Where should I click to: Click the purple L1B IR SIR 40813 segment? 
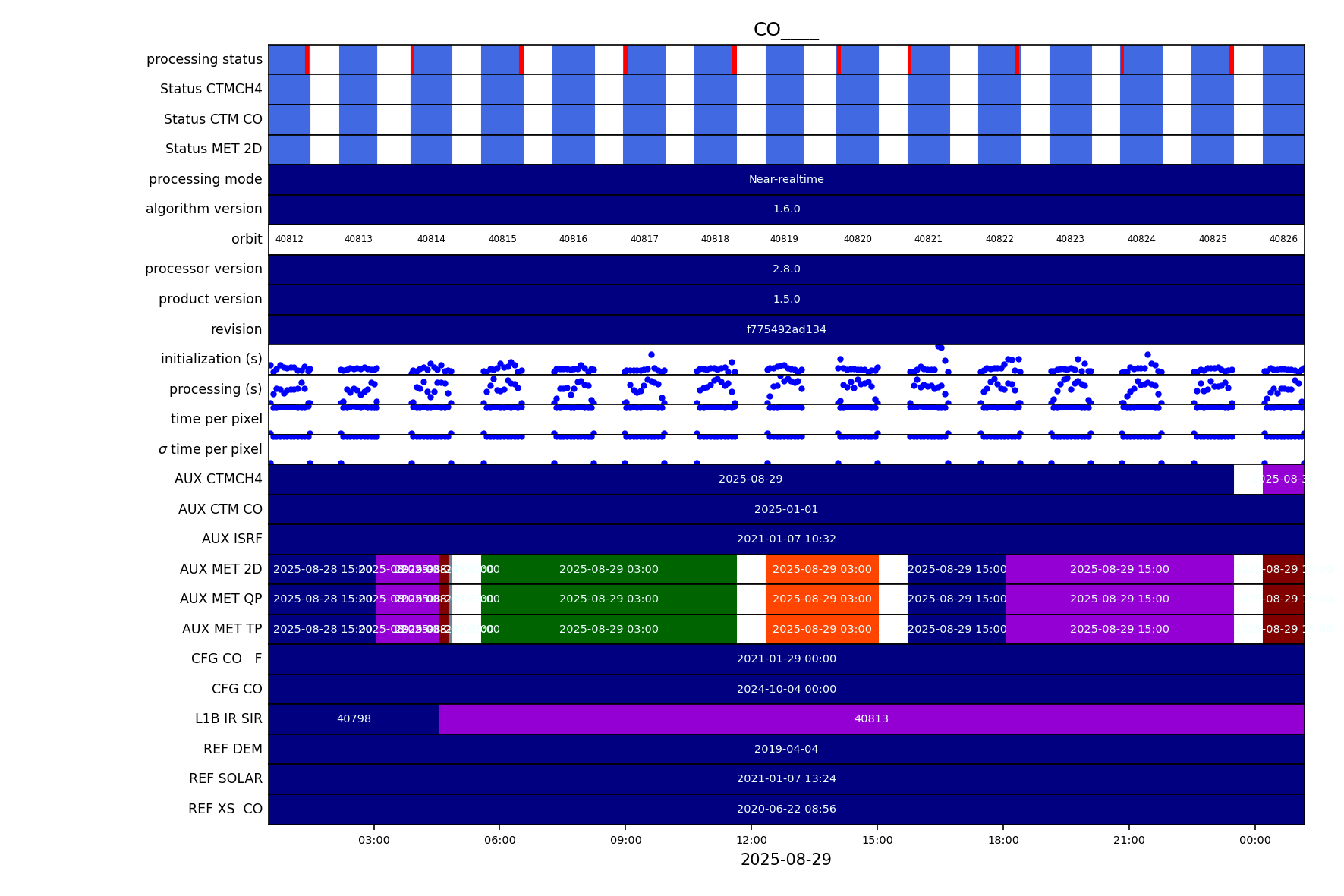pyautogui.click(x=871, y=719)
